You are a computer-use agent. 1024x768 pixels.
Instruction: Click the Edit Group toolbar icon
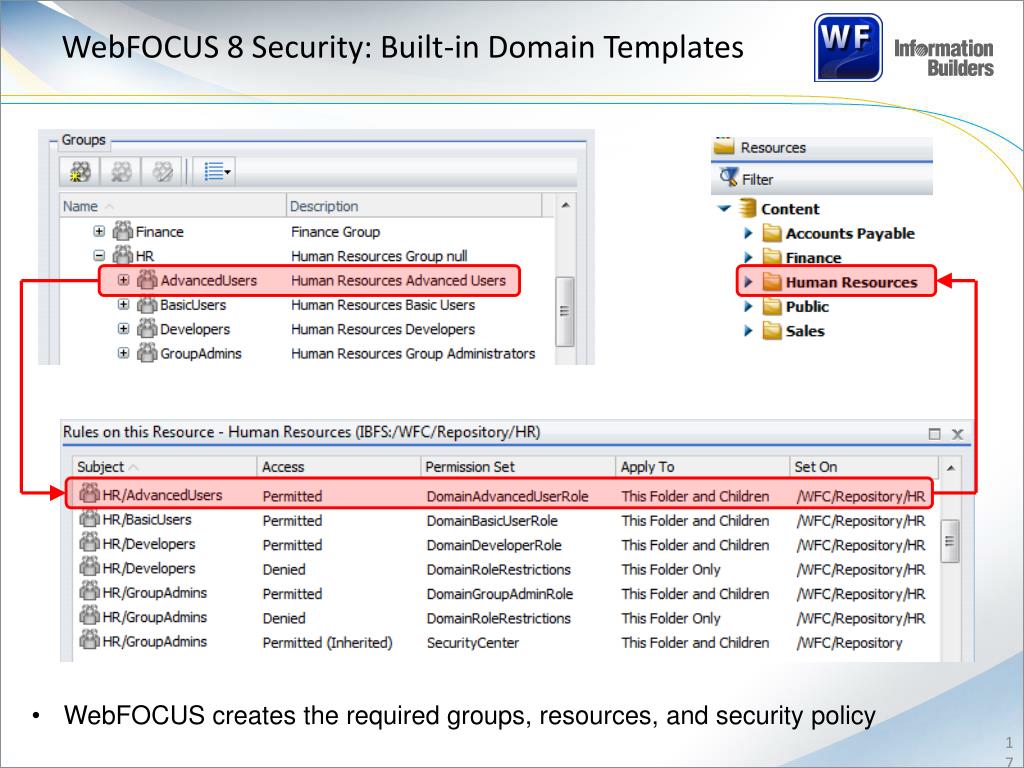(121, 172)
